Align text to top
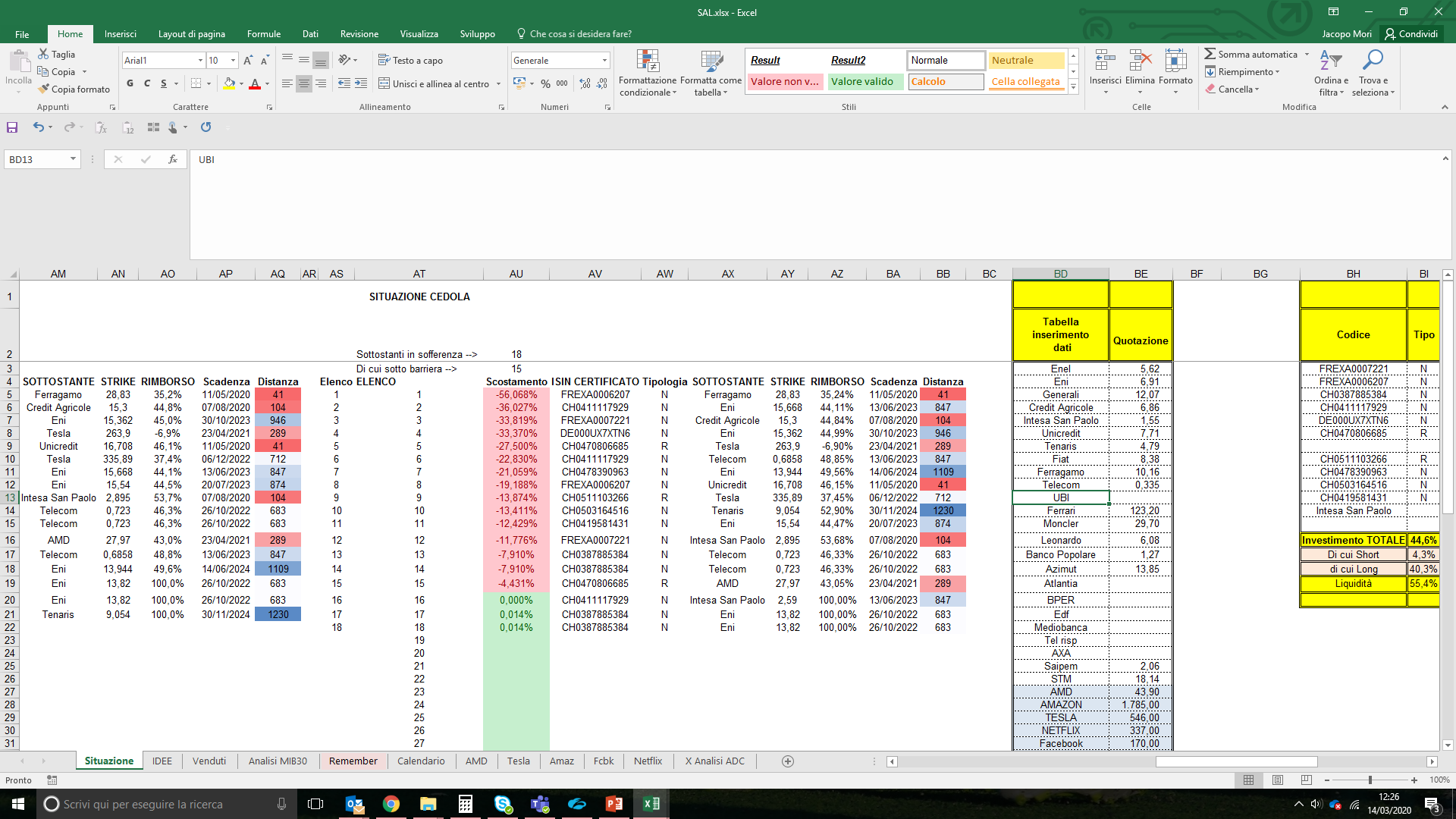1456x819 pixels. 287,60
